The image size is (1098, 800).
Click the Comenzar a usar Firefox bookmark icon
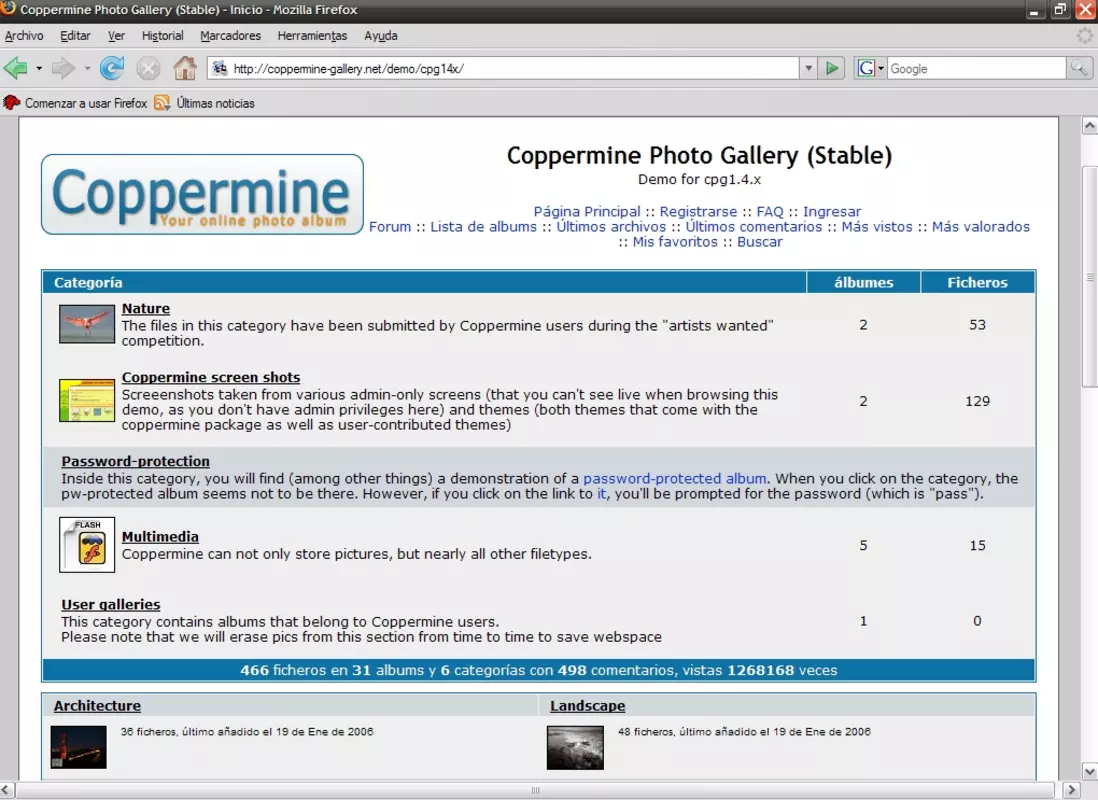pos(11,103)
